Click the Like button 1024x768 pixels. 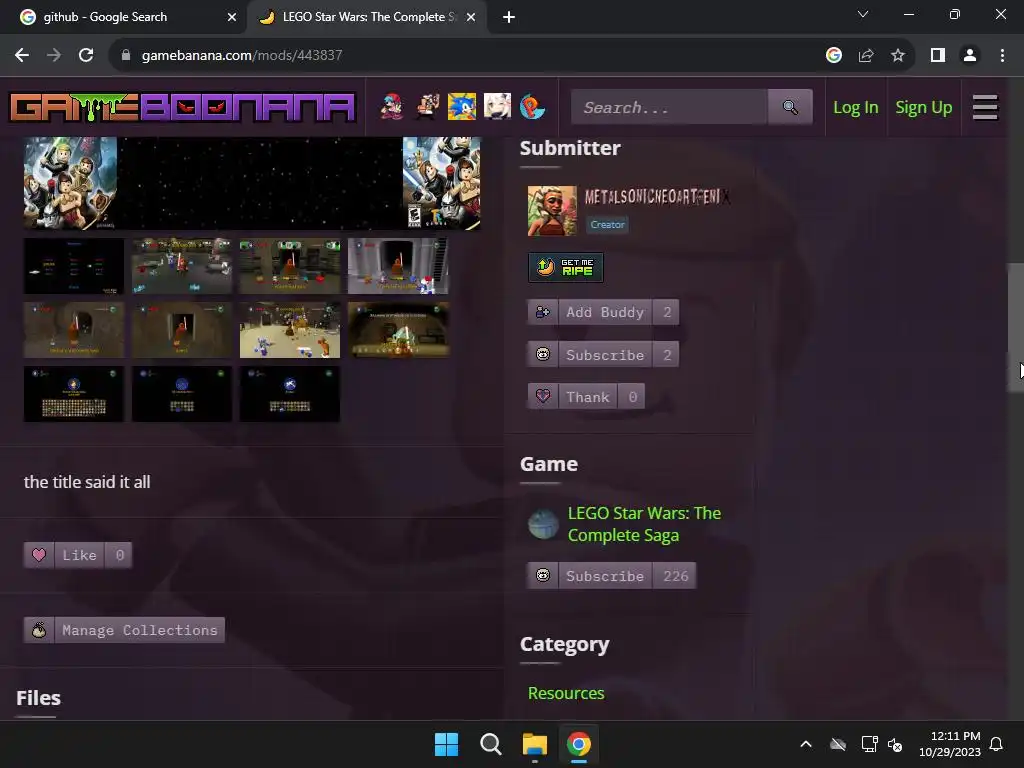(x=78, y=555)
